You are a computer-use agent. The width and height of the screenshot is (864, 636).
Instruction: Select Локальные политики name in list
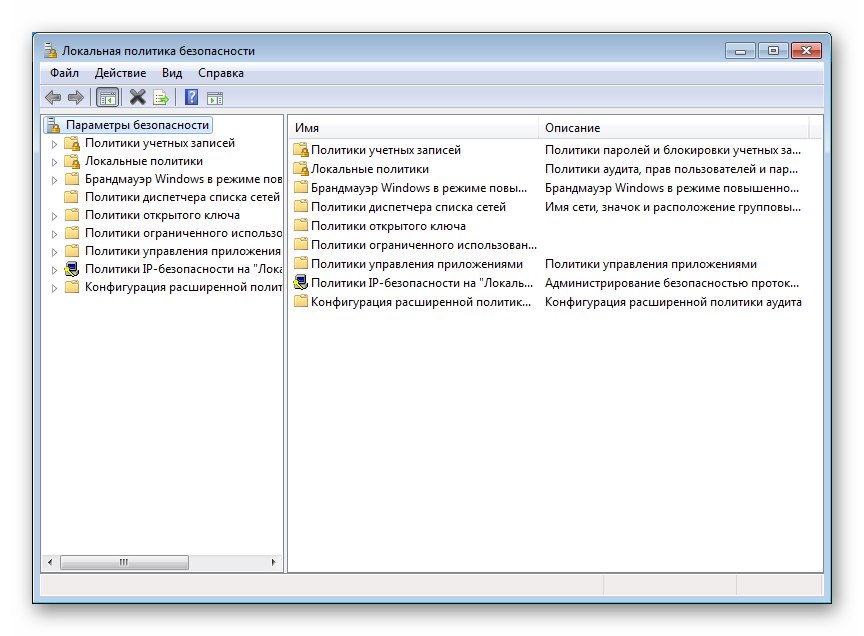click(370, 169)
